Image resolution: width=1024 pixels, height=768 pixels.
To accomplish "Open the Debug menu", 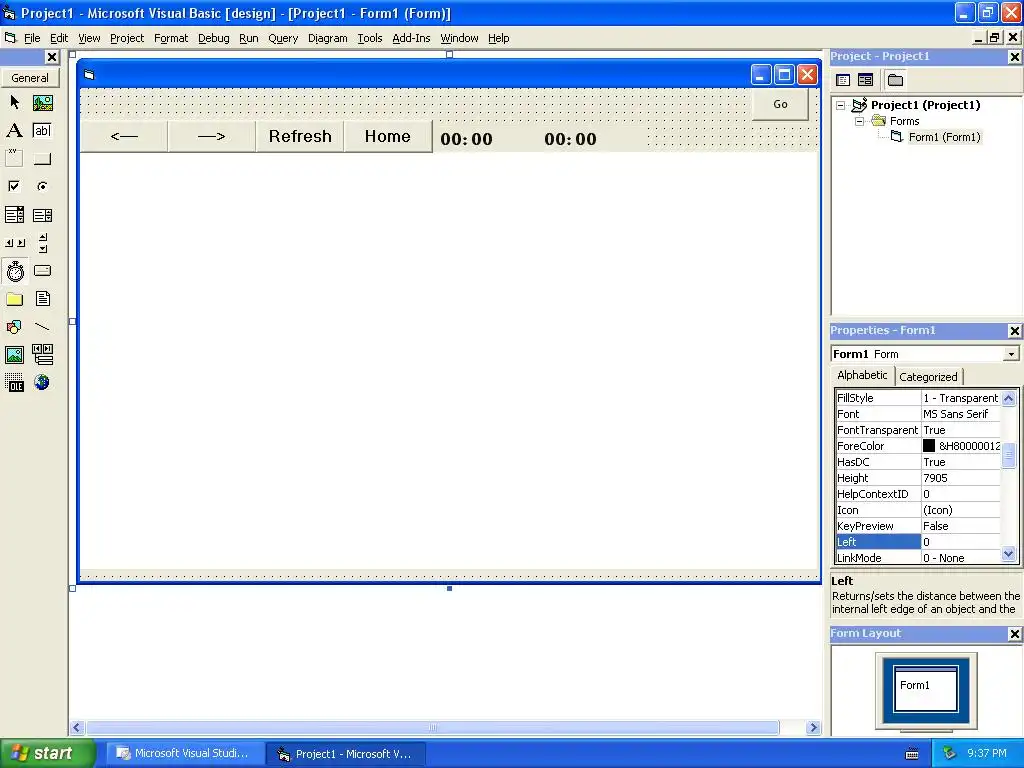I will [x=214, y=39].
